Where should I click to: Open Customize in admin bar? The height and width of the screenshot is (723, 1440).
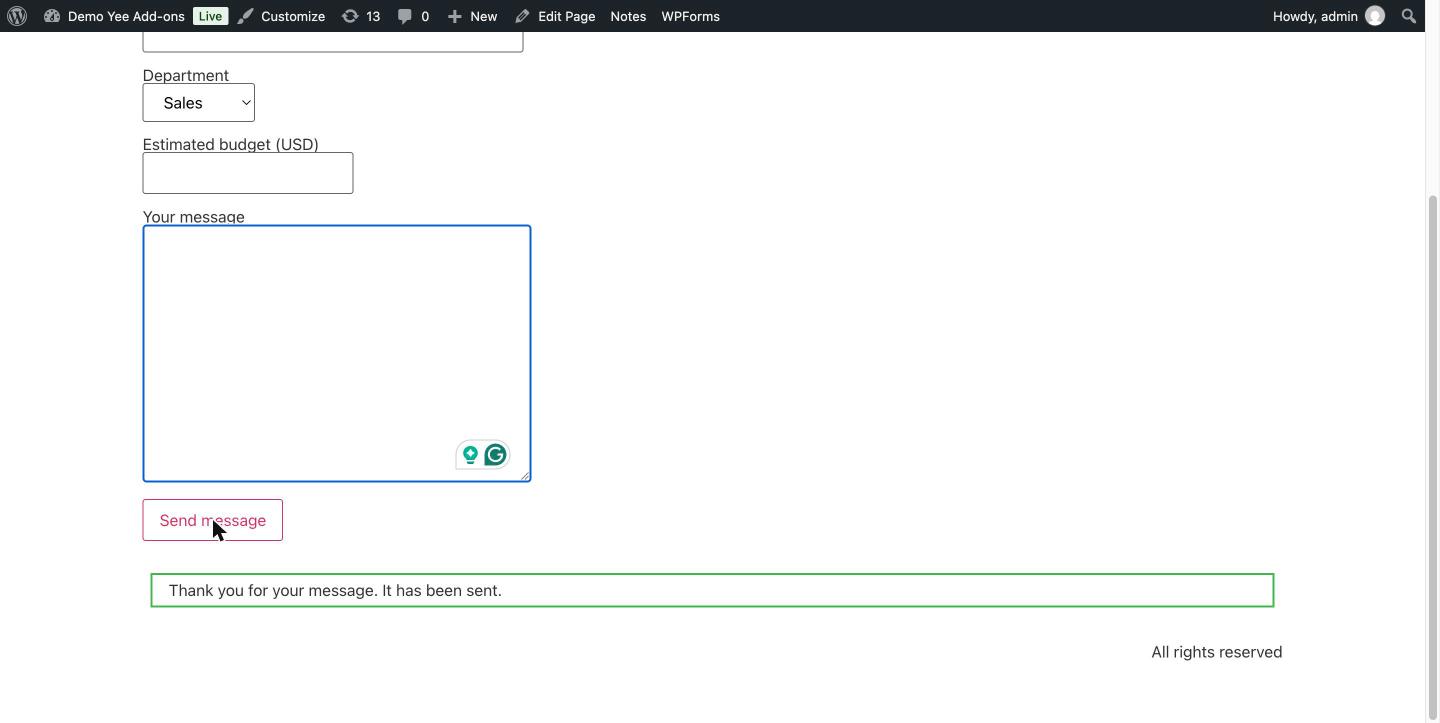(281, 16)
